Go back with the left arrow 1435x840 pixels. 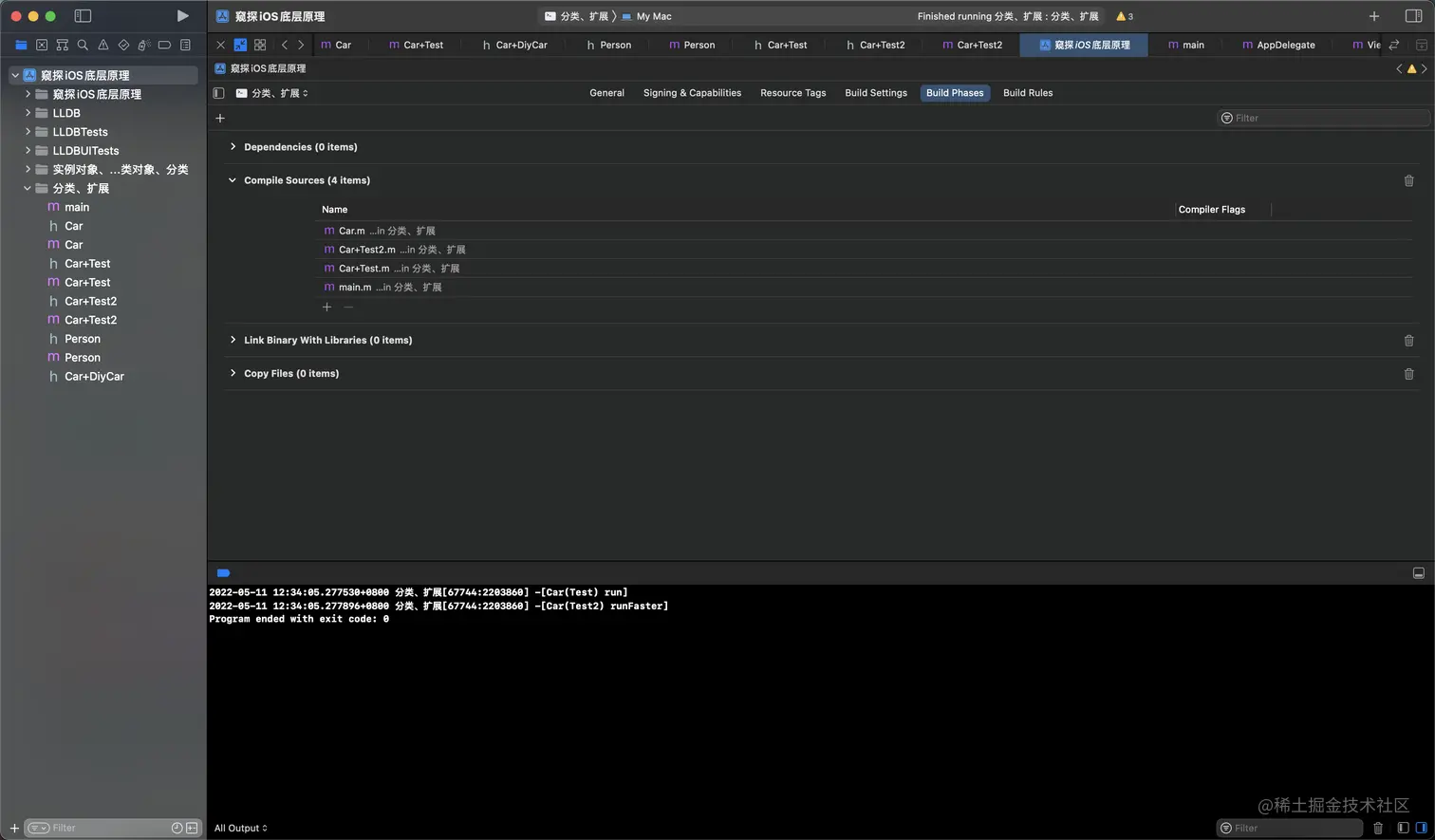tap(284, 45)
